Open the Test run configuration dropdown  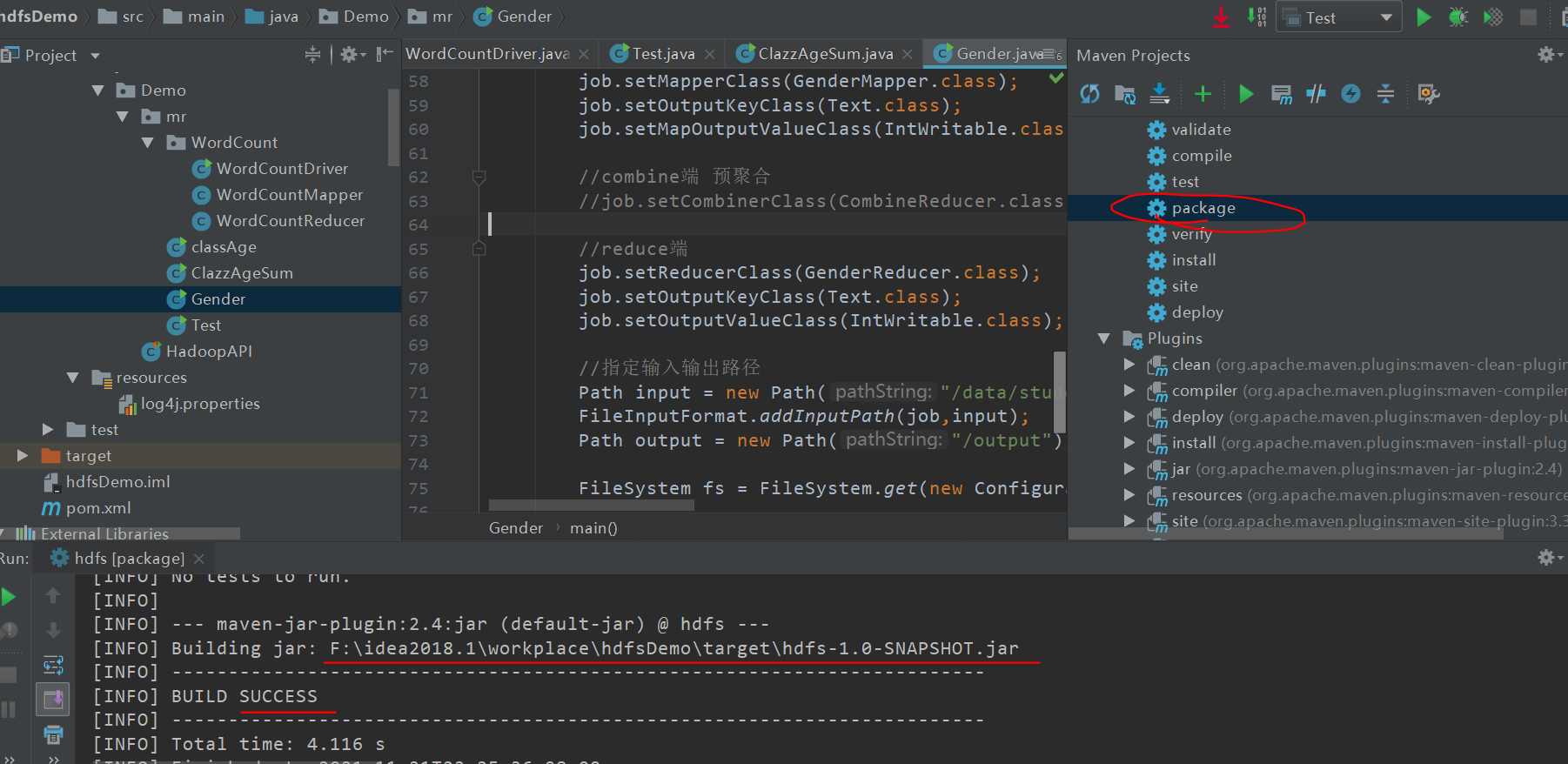(x=1338, y=17)
